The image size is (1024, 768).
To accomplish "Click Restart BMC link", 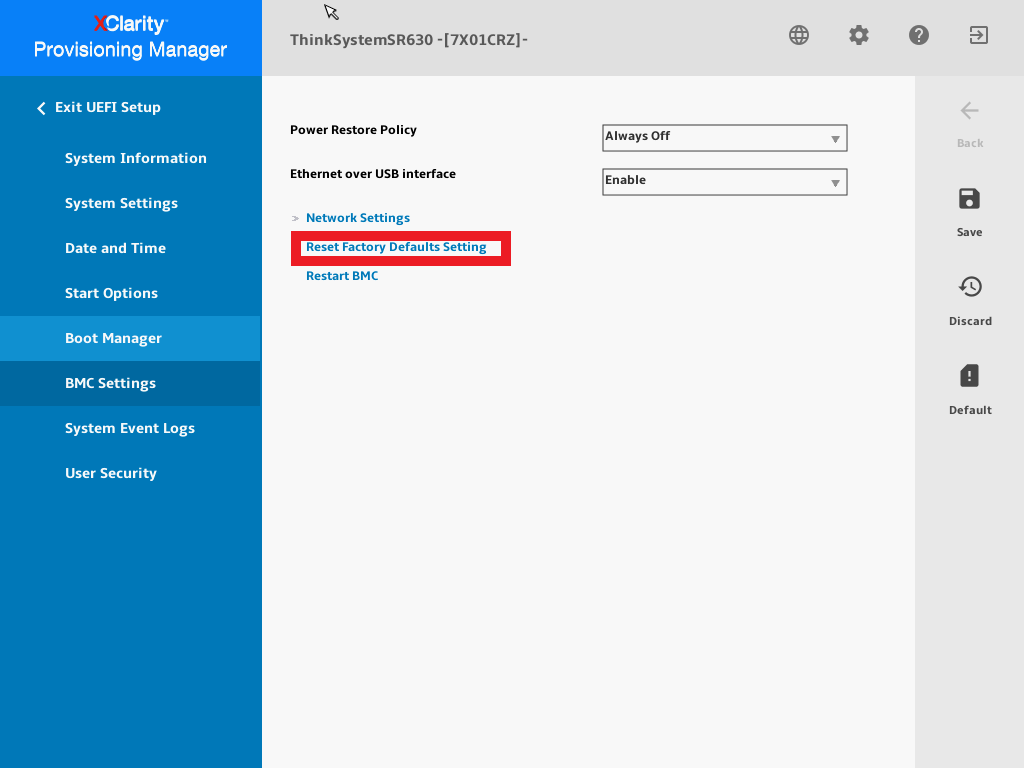I will 342,276.
